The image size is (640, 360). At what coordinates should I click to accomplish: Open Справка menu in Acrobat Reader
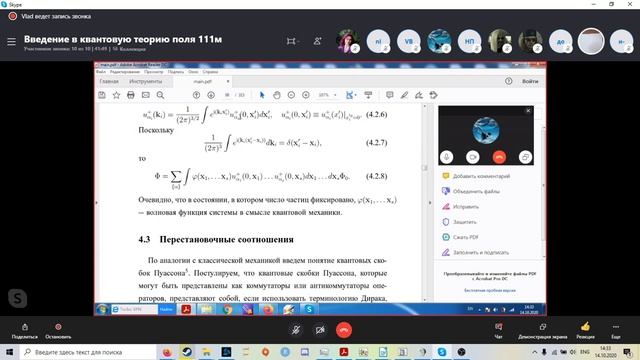pyautogui.click(x=210, y=72)
